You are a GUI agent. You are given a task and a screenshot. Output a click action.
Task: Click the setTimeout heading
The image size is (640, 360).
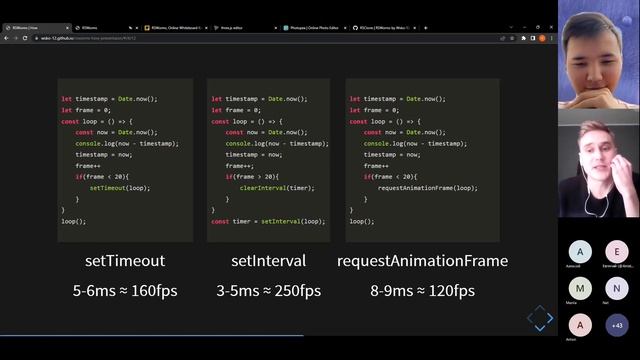pos(125,261)
